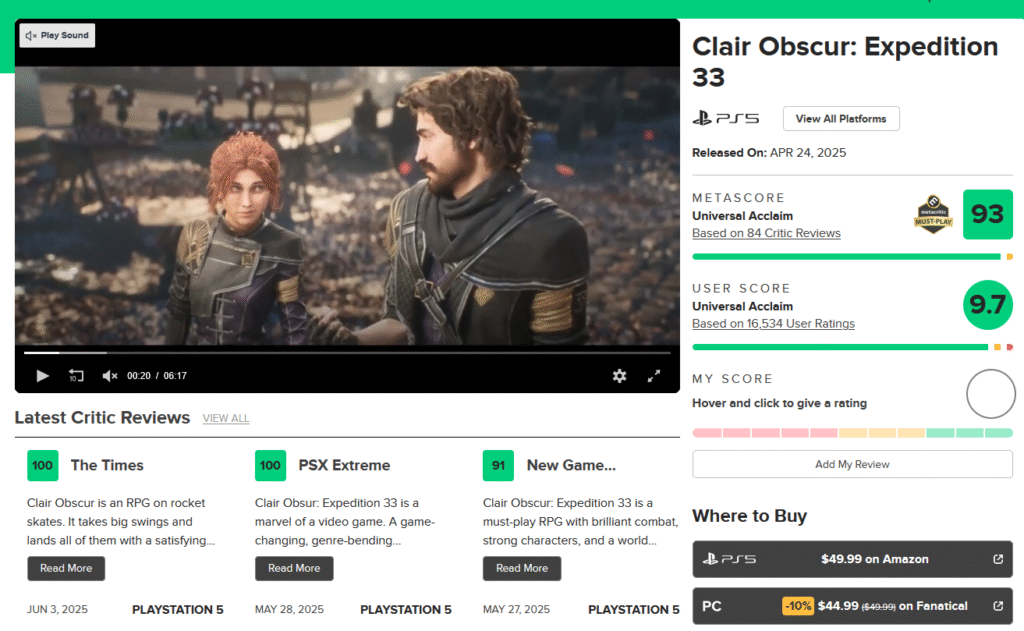Open PSX Extreme reviewer name
Image resolution: width=1024 pixels, height=631 pixels.
click(344, 465)
